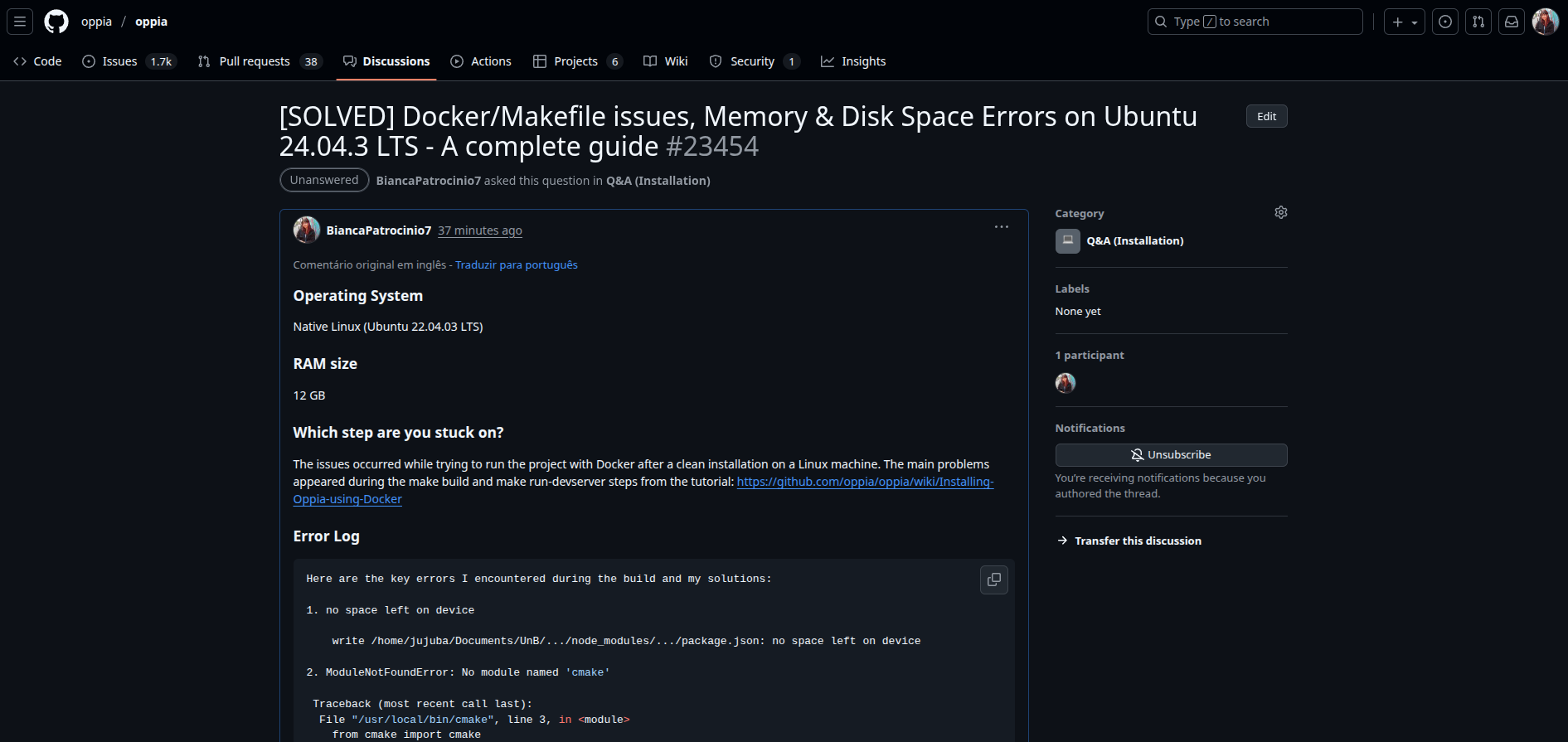This screenshot has height=742, width=1568.
Task: Open the user profile avatar menu
Action: (x=1545, y=22)
